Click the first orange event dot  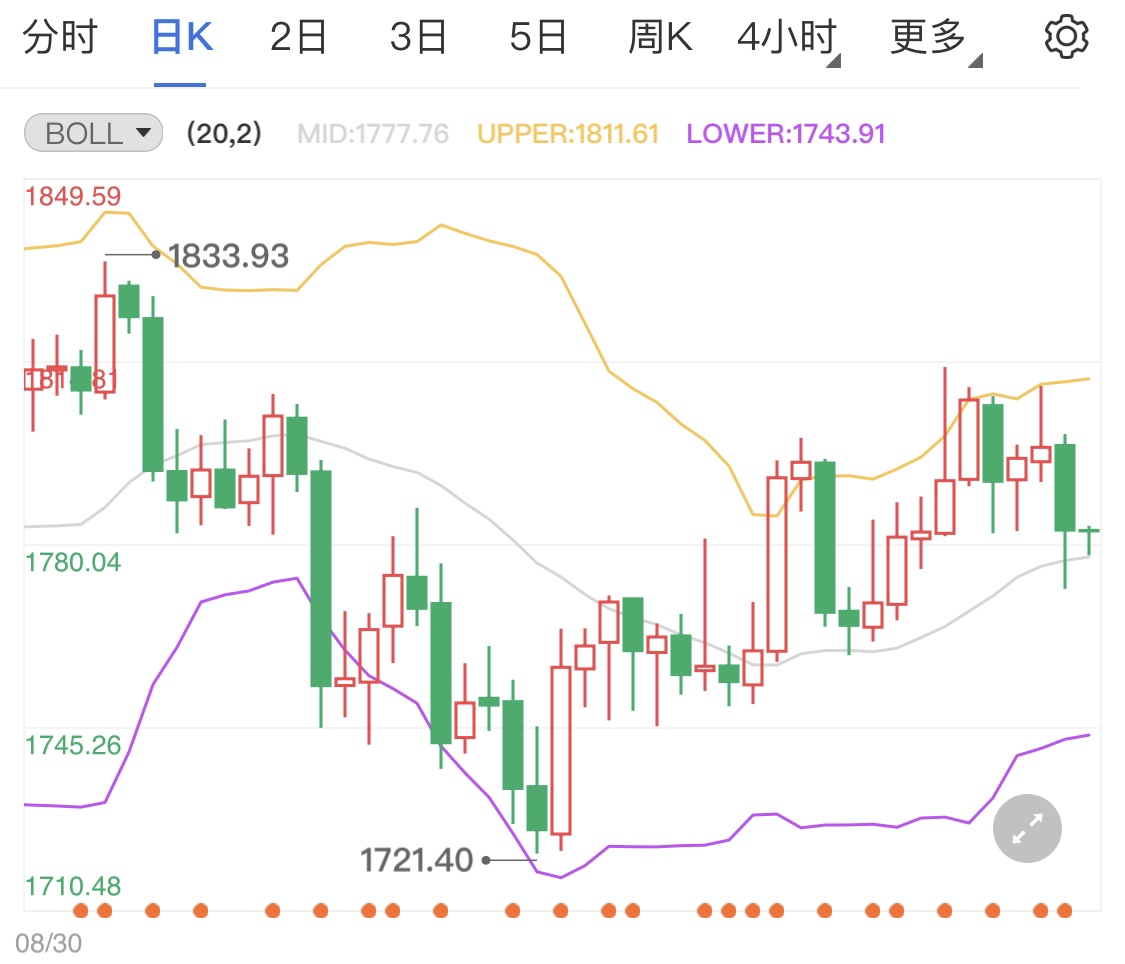point(81,910)
